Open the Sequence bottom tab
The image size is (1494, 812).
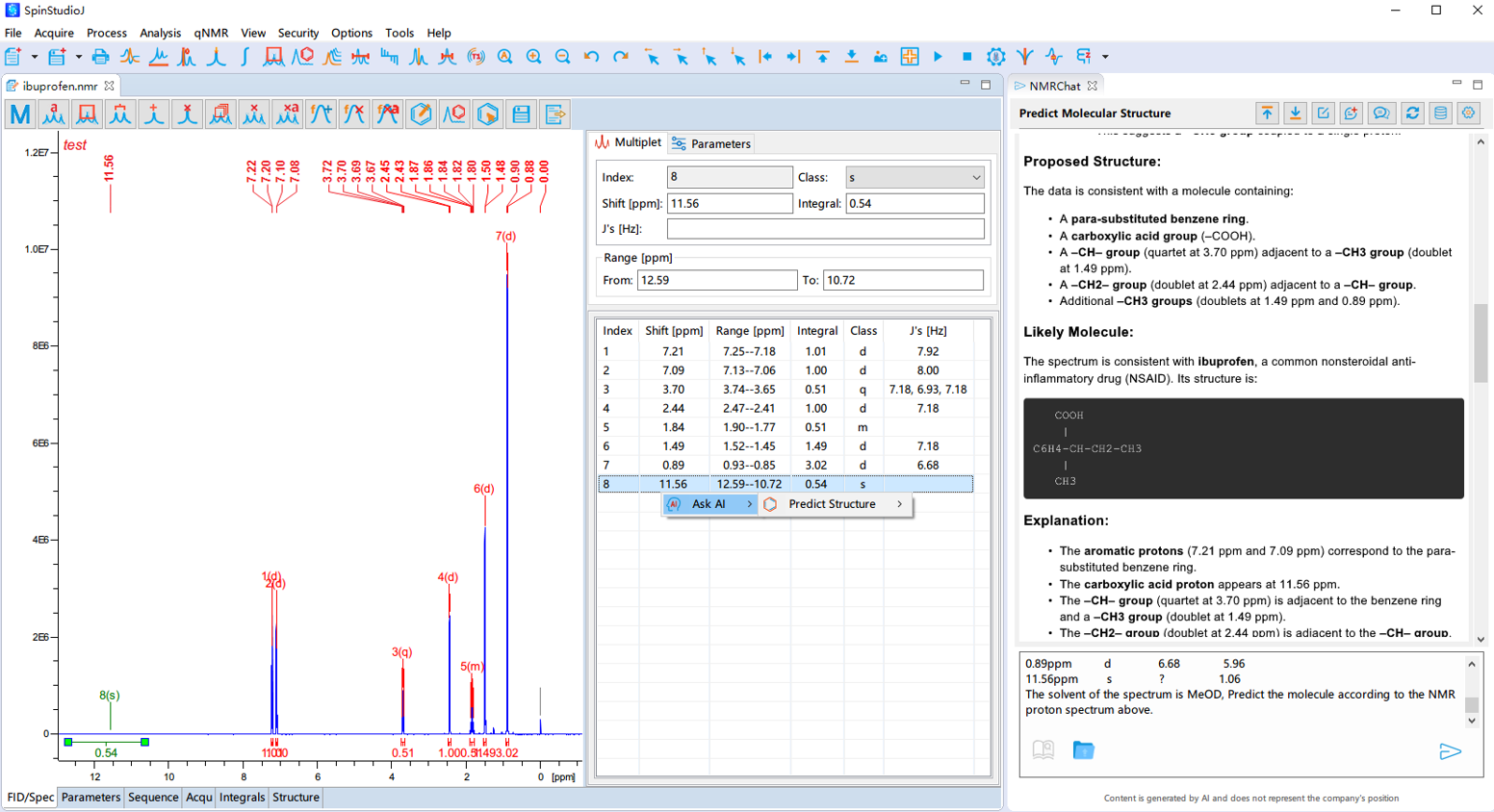click(x=153, y=797)
